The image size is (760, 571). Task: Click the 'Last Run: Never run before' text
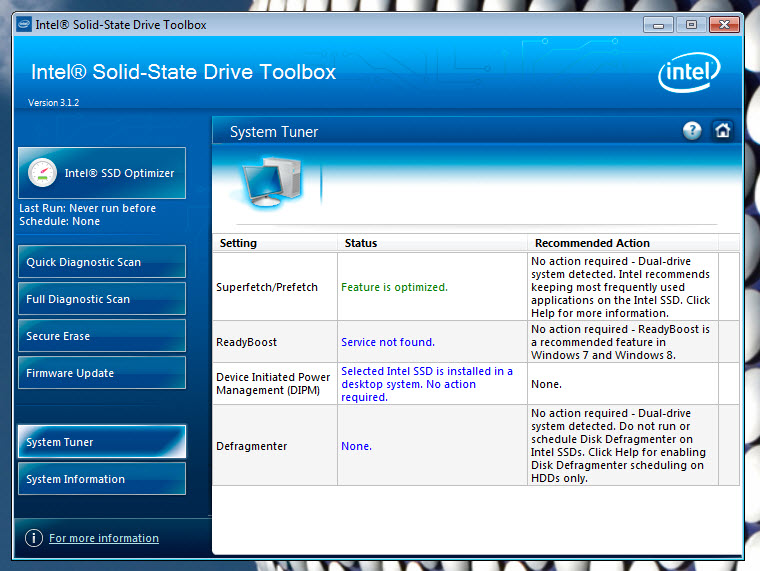pyautogui.click(x=87, y=208)
